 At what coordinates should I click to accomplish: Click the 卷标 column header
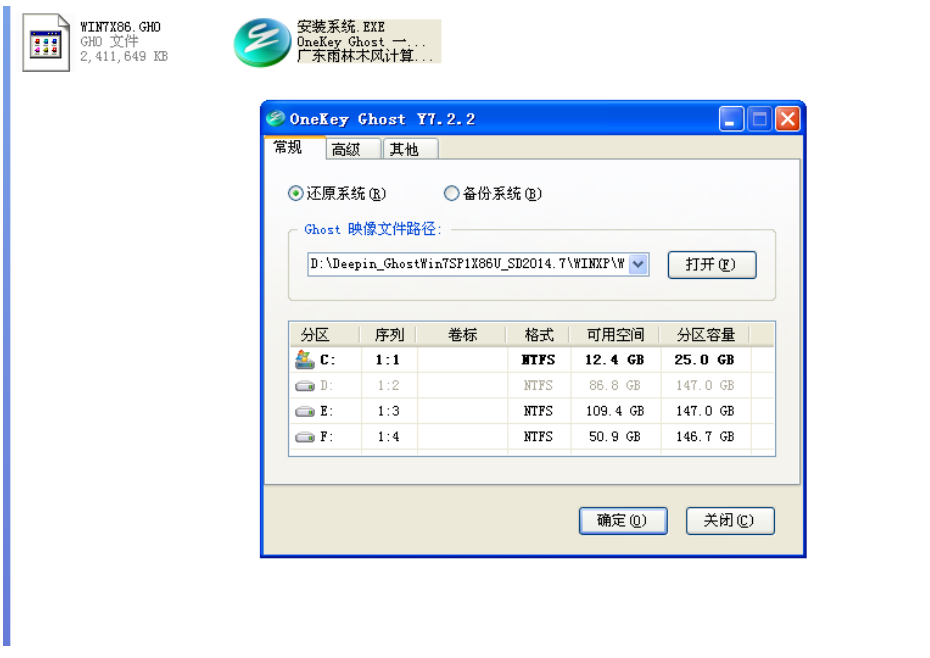coord(462,335)
